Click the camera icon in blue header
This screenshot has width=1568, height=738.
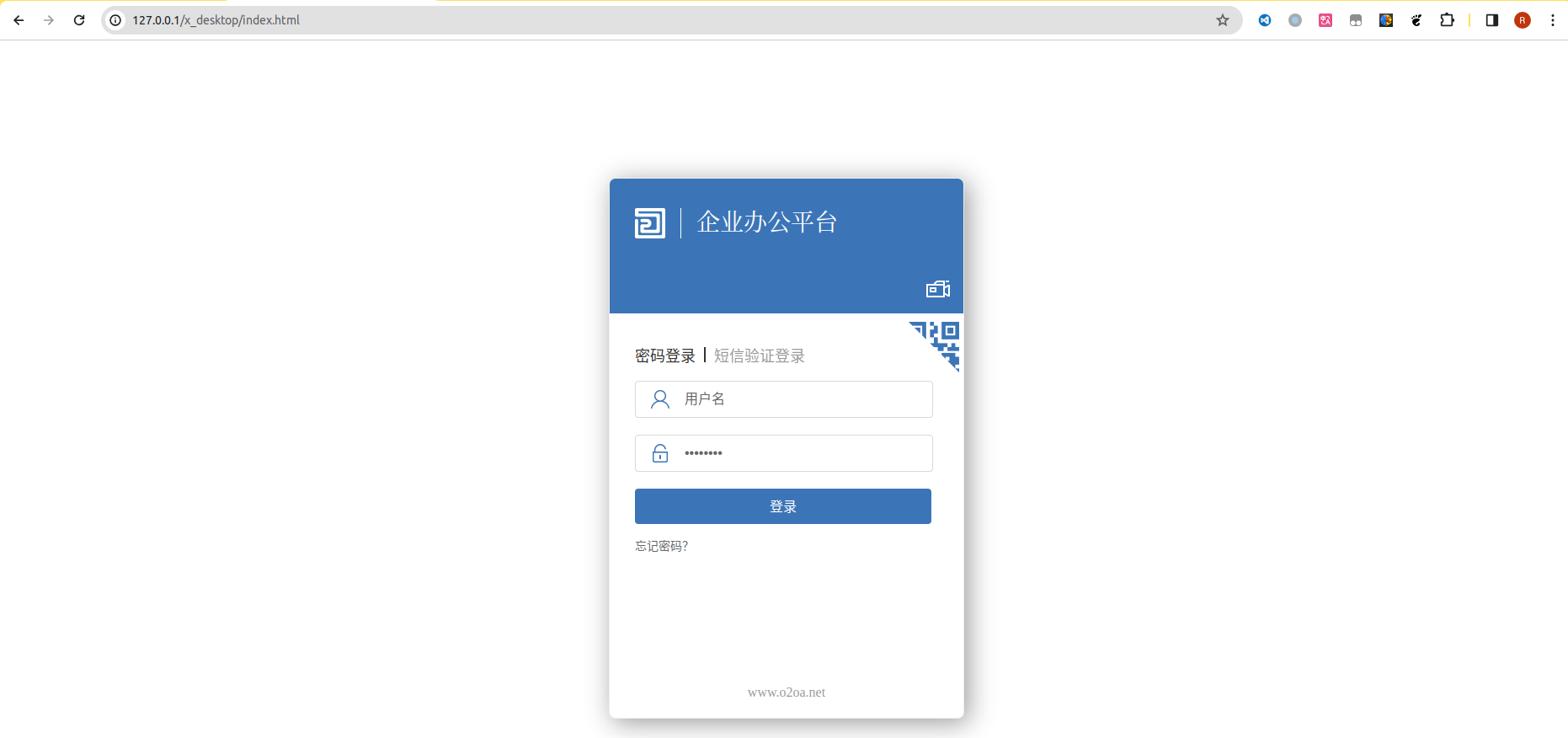[x=937, y=289]
